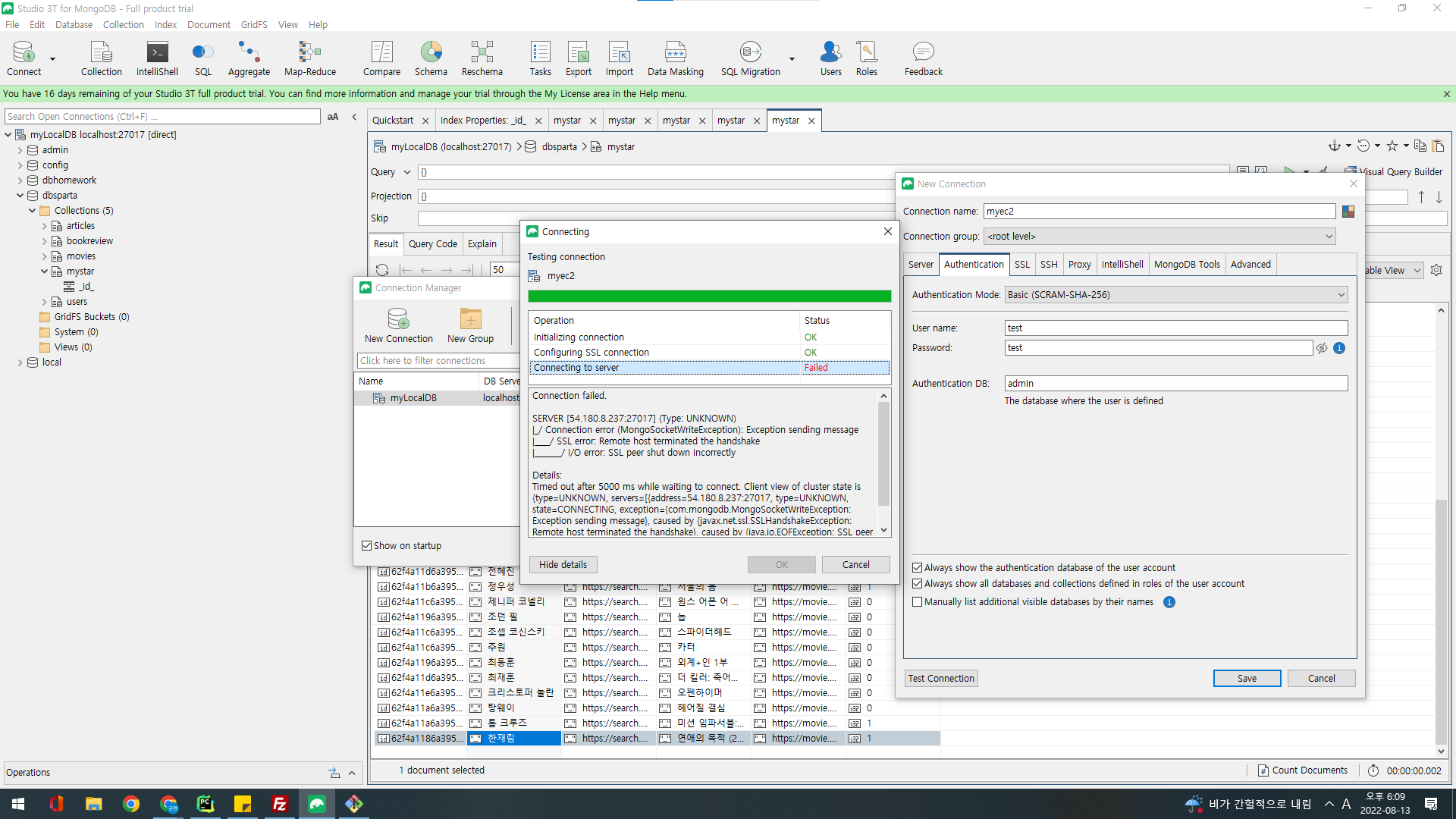Open the Connect button dropdown arrow
1456x819 pixels.
[x=52, y=58]
